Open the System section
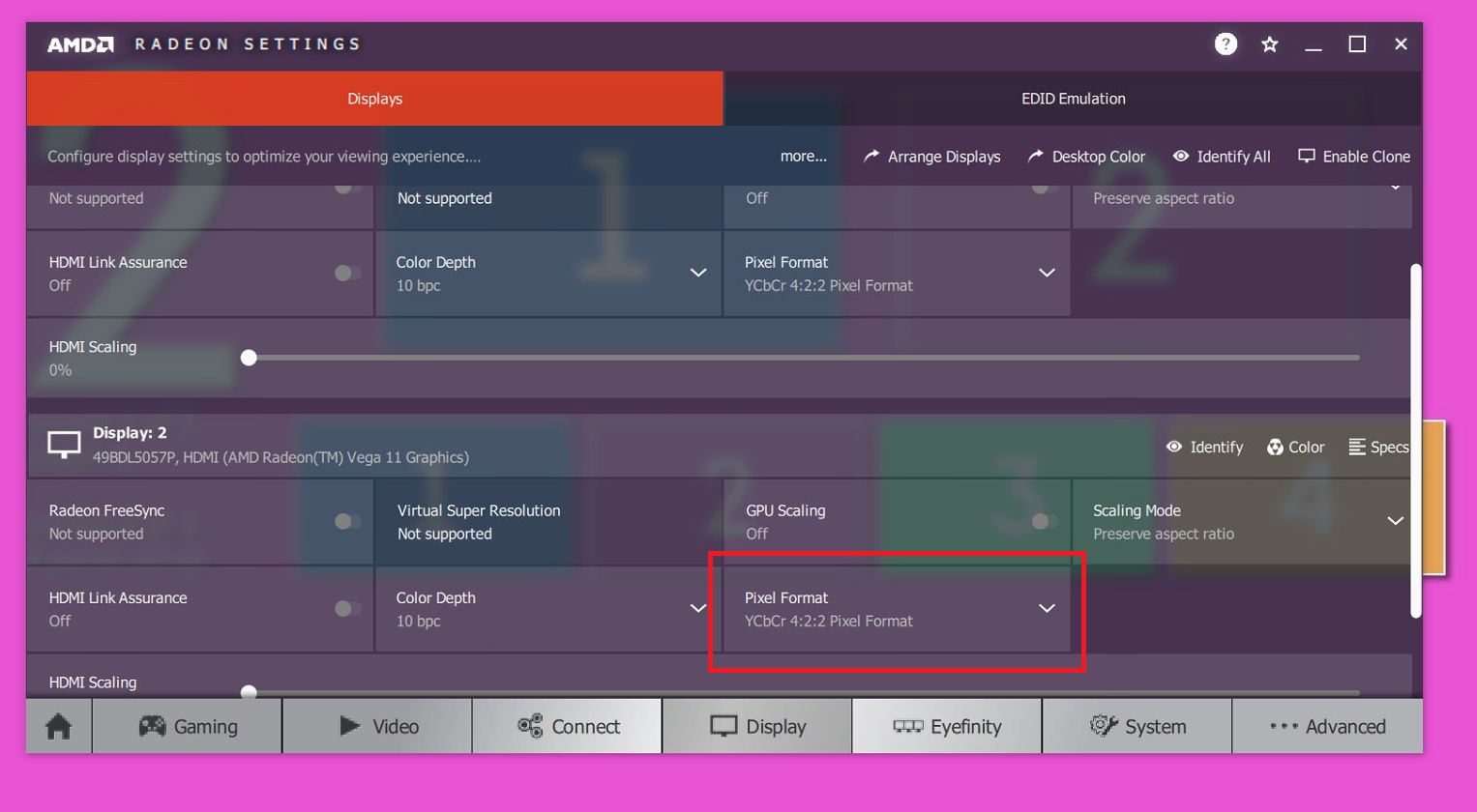1477x812 pixels. click(x=1137, y=726)
